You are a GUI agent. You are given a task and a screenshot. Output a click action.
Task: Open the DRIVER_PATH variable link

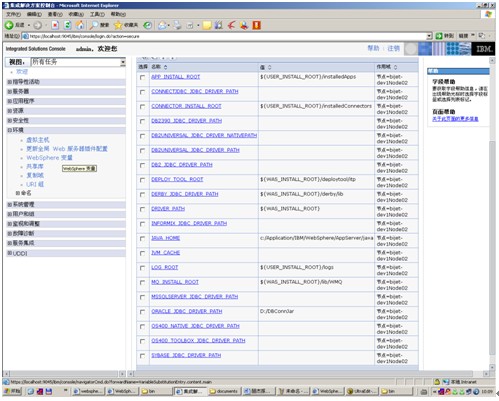click(168, 209)
